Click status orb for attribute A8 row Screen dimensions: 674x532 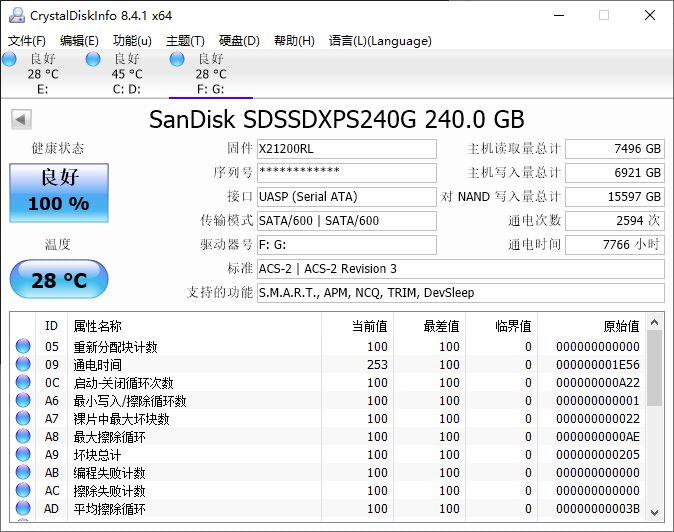(23, 436)
